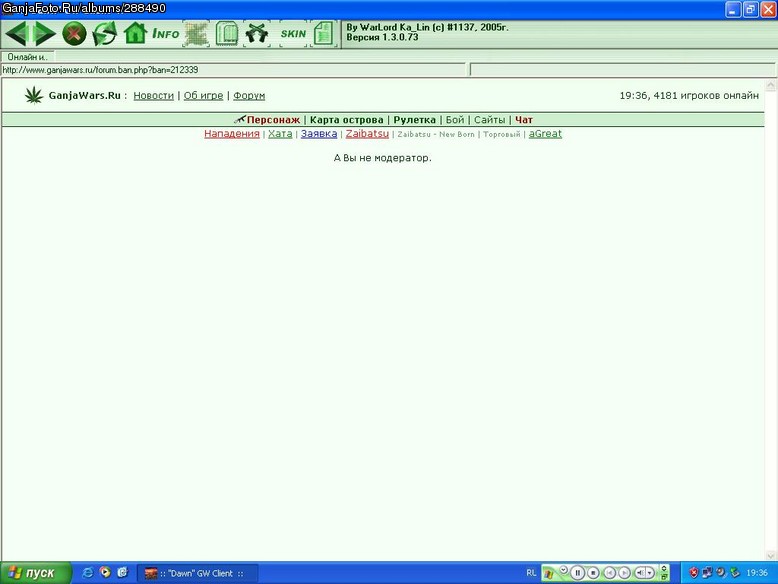Open the Форум link

[249, 95]
